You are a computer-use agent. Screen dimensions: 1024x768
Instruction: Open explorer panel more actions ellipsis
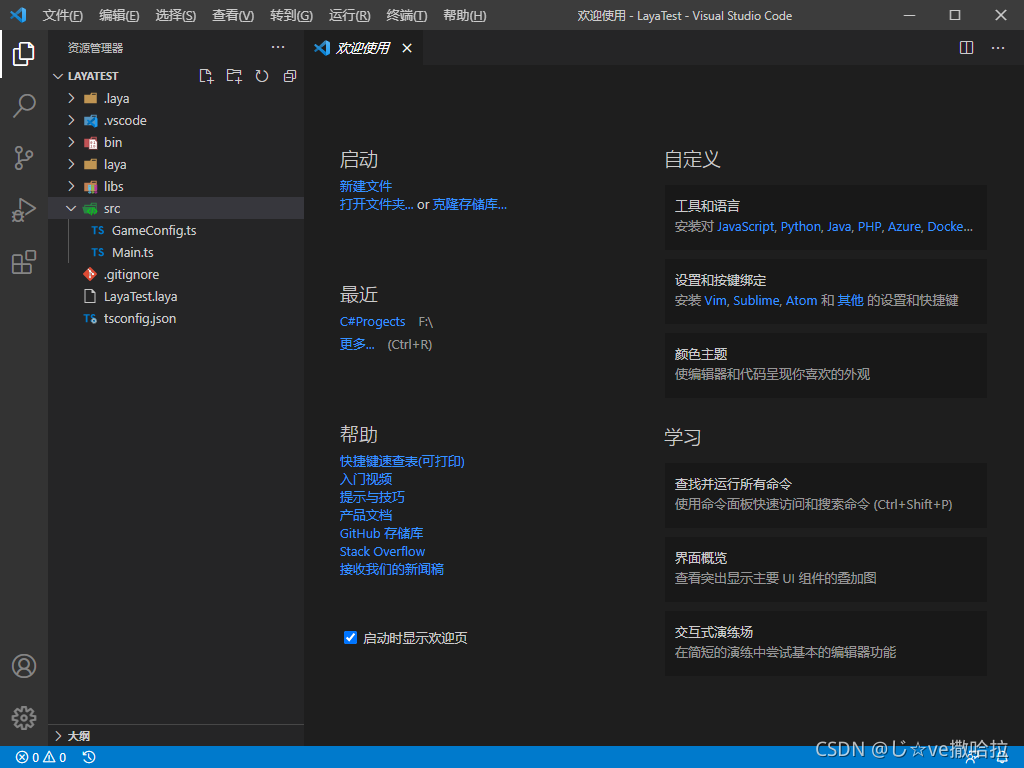pos(278,47)
